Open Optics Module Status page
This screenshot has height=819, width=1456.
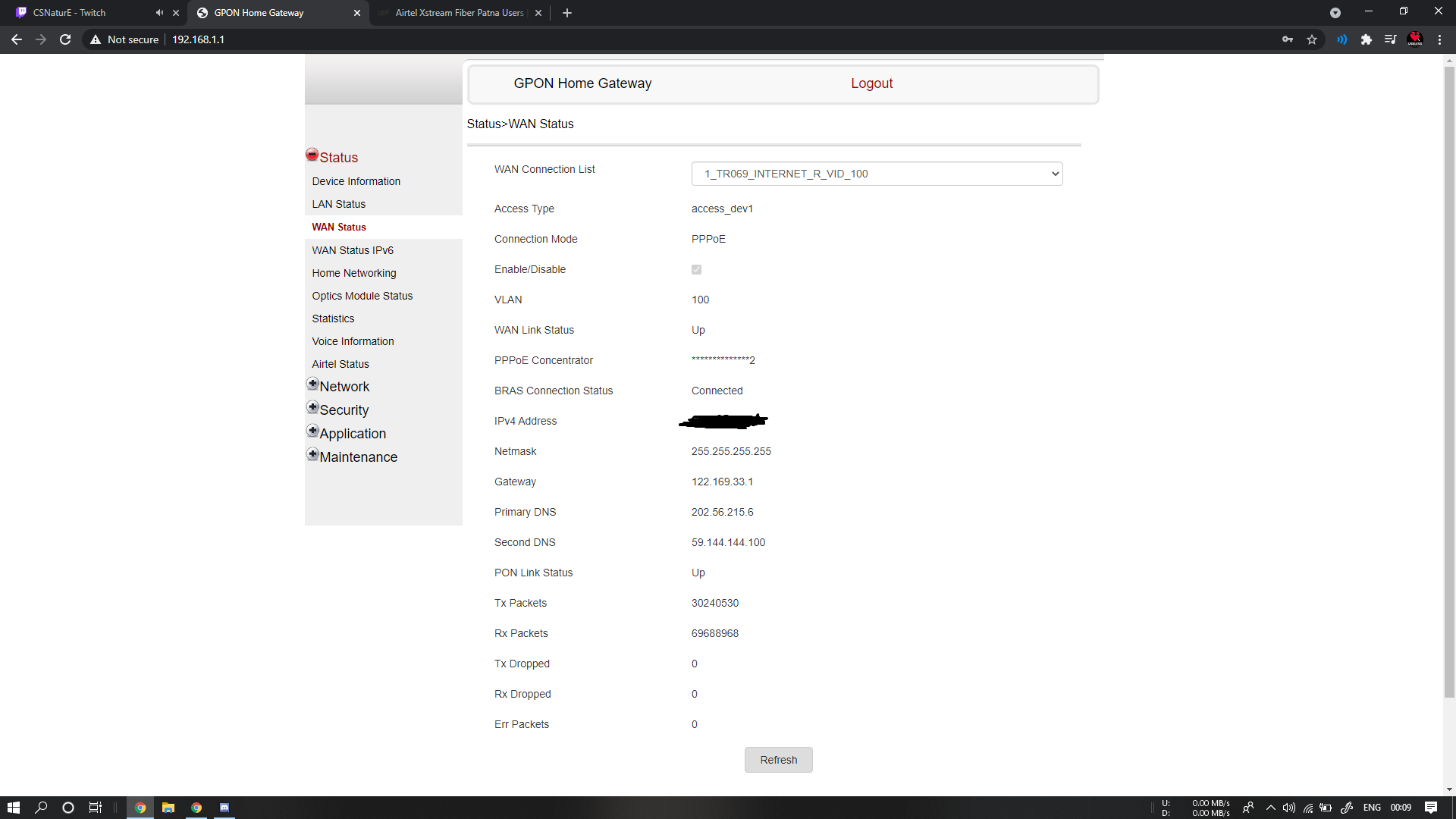click(362, 296)
